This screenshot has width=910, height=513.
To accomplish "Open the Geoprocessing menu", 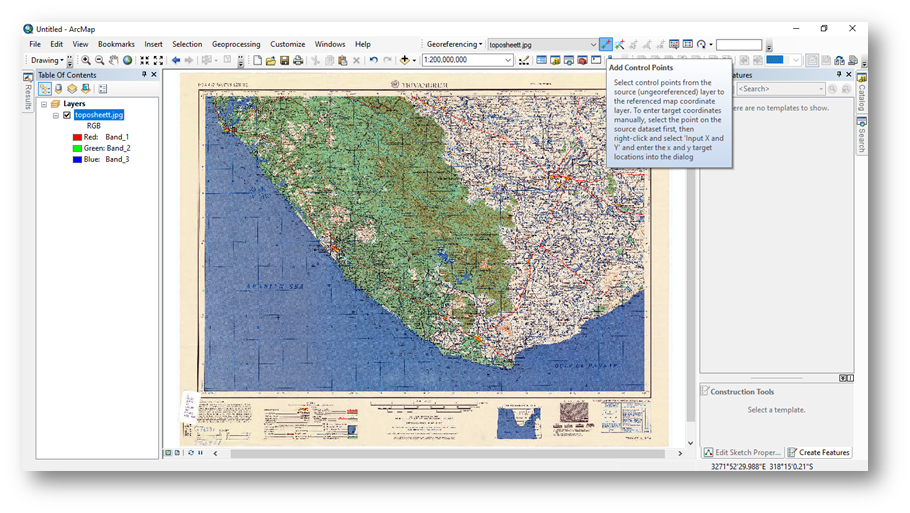I will point(236,44).
